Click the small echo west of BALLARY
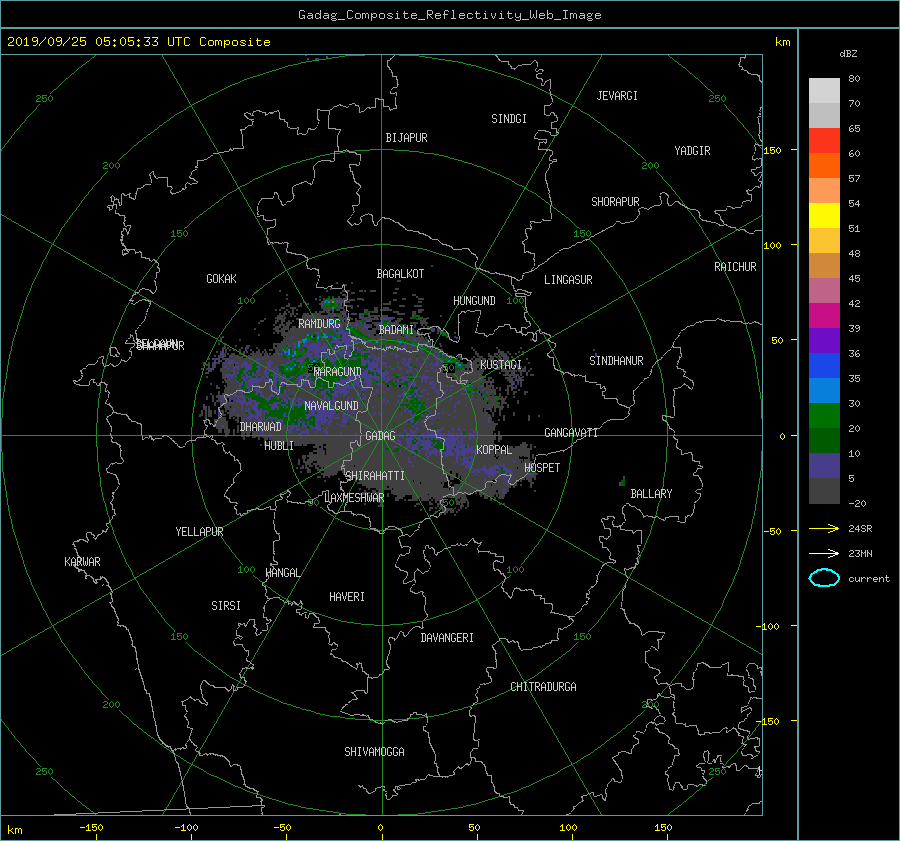Viewport: 900px width, 841px height. 623,481
